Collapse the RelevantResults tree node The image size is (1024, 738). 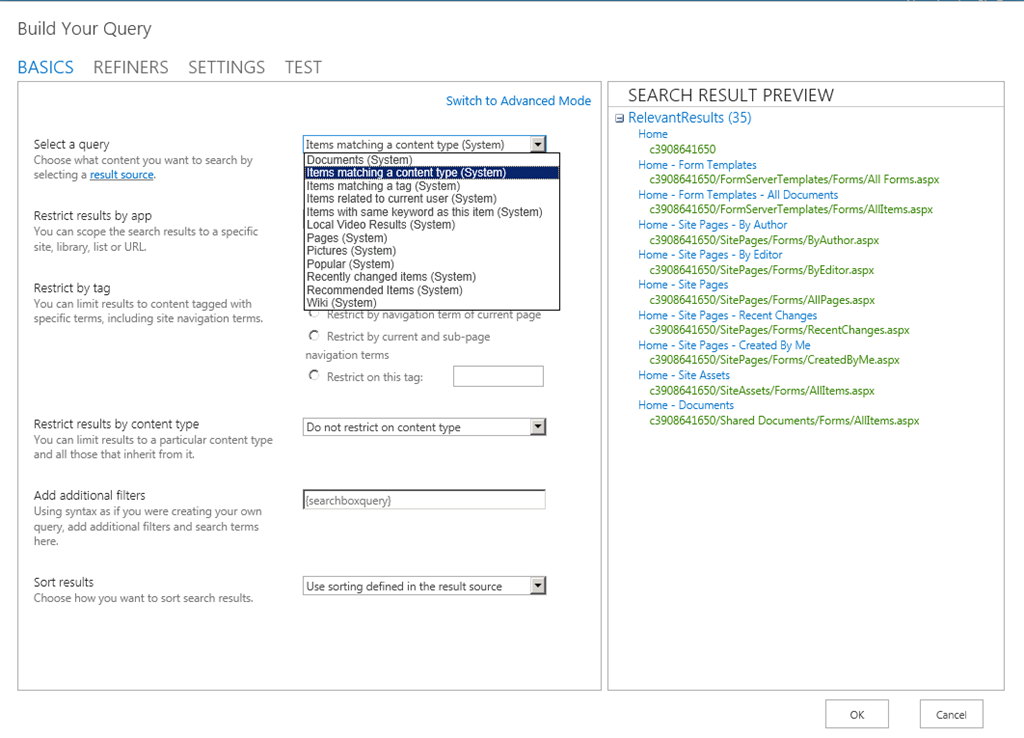point(620,118)
